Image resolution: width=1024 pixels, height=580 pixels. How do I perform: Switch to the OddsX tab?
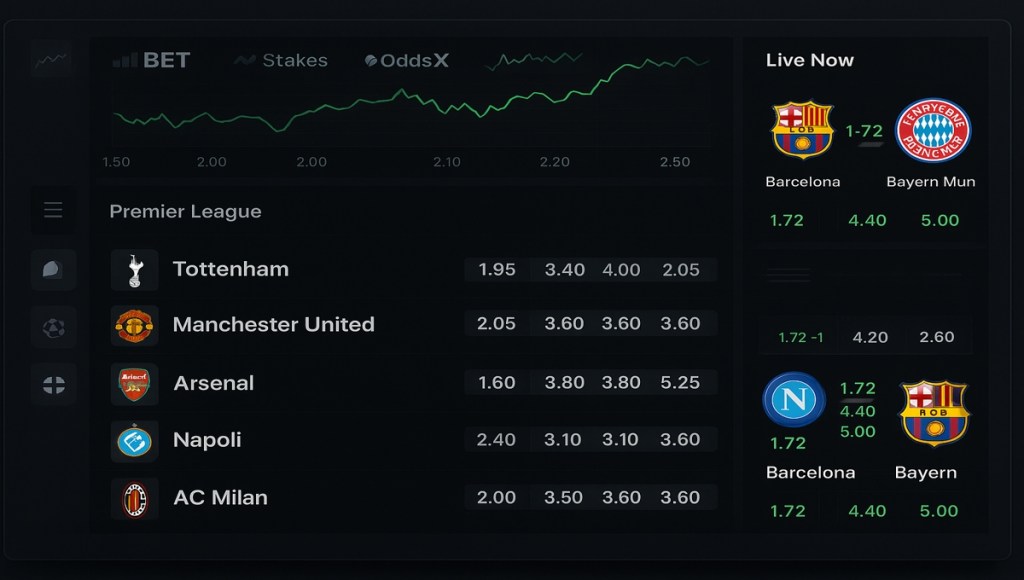click(x=406, y=60)
